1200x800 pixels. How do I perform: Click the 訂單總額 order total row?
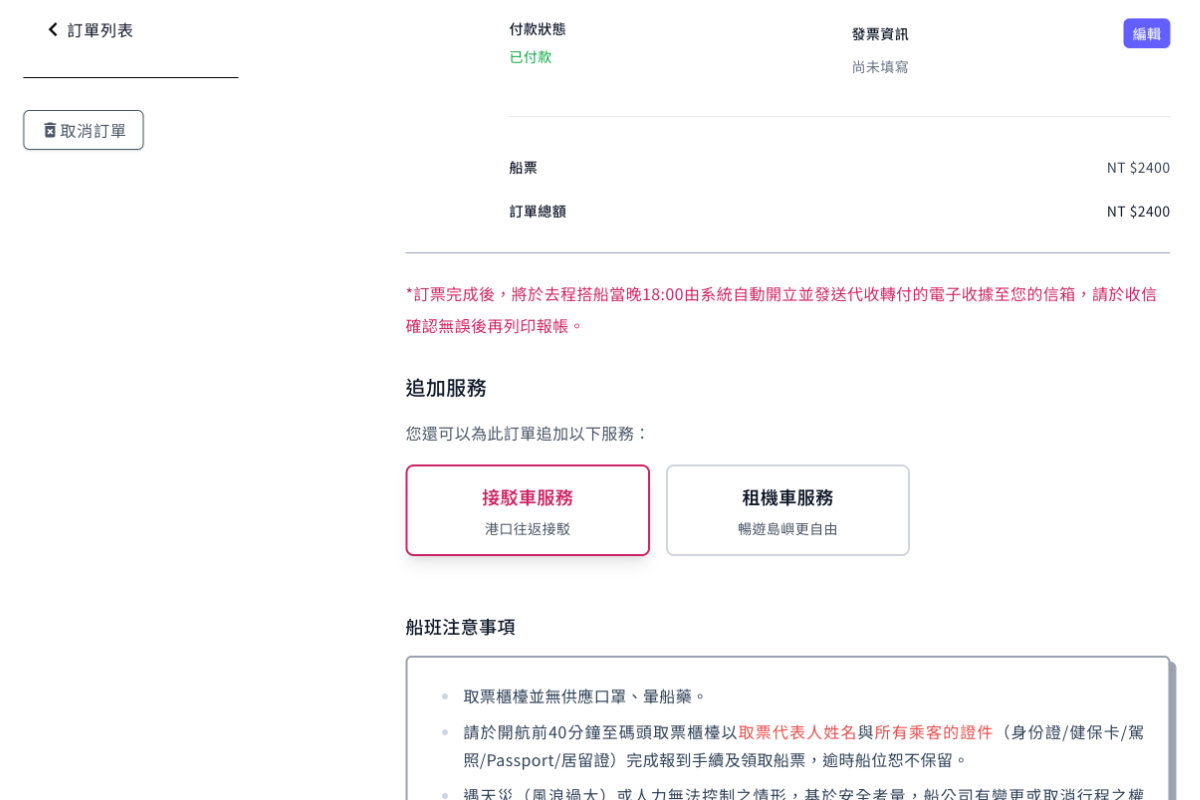tap(536, 211)
